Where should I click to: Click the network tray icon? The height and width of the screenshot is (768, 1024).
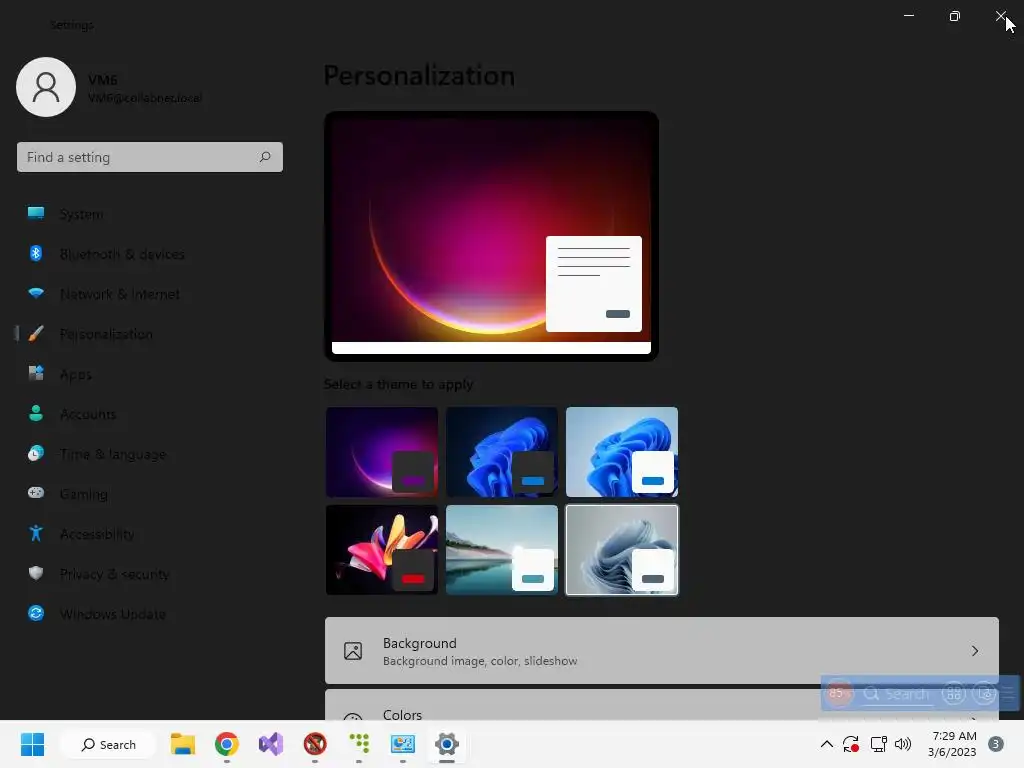pyautogui.click(x=878, y=744)
